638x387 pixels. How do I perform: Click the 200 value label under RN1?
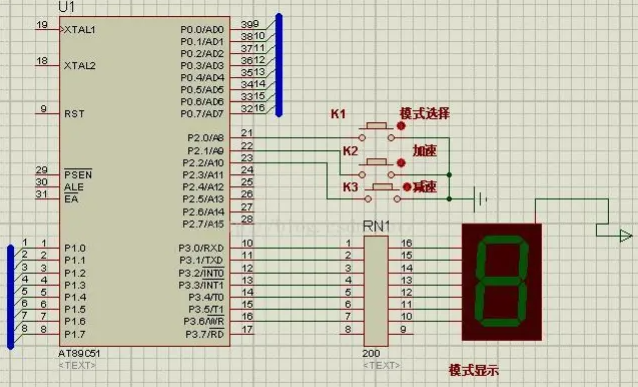click(x=371, y=353)
